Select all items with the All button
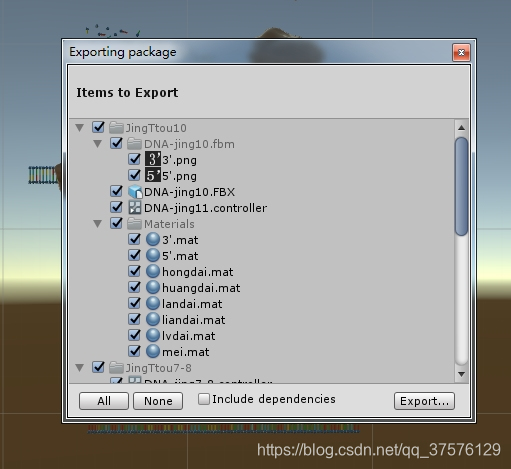511x469 pixels. [x=104, y=401]
